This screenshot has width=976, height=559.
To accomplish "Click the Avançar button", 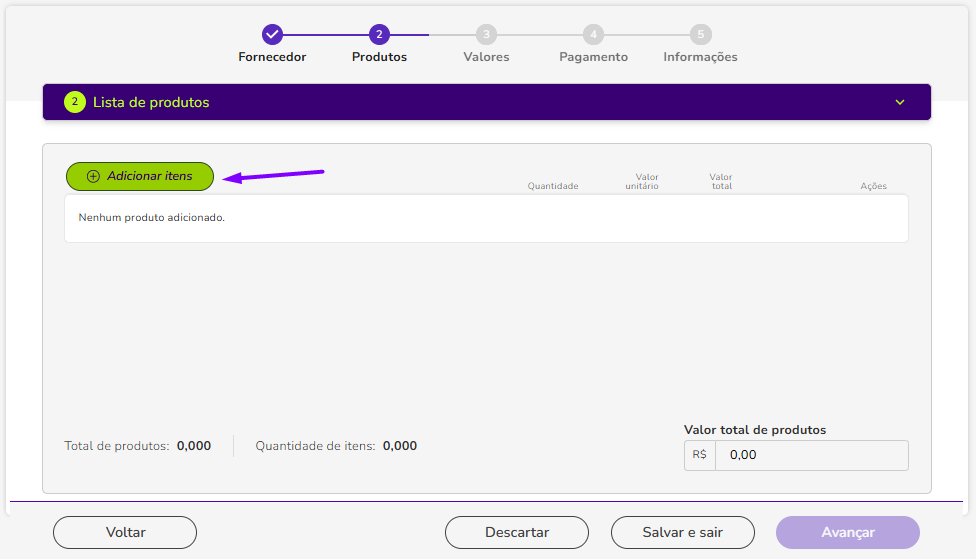I will pos(848,532).
